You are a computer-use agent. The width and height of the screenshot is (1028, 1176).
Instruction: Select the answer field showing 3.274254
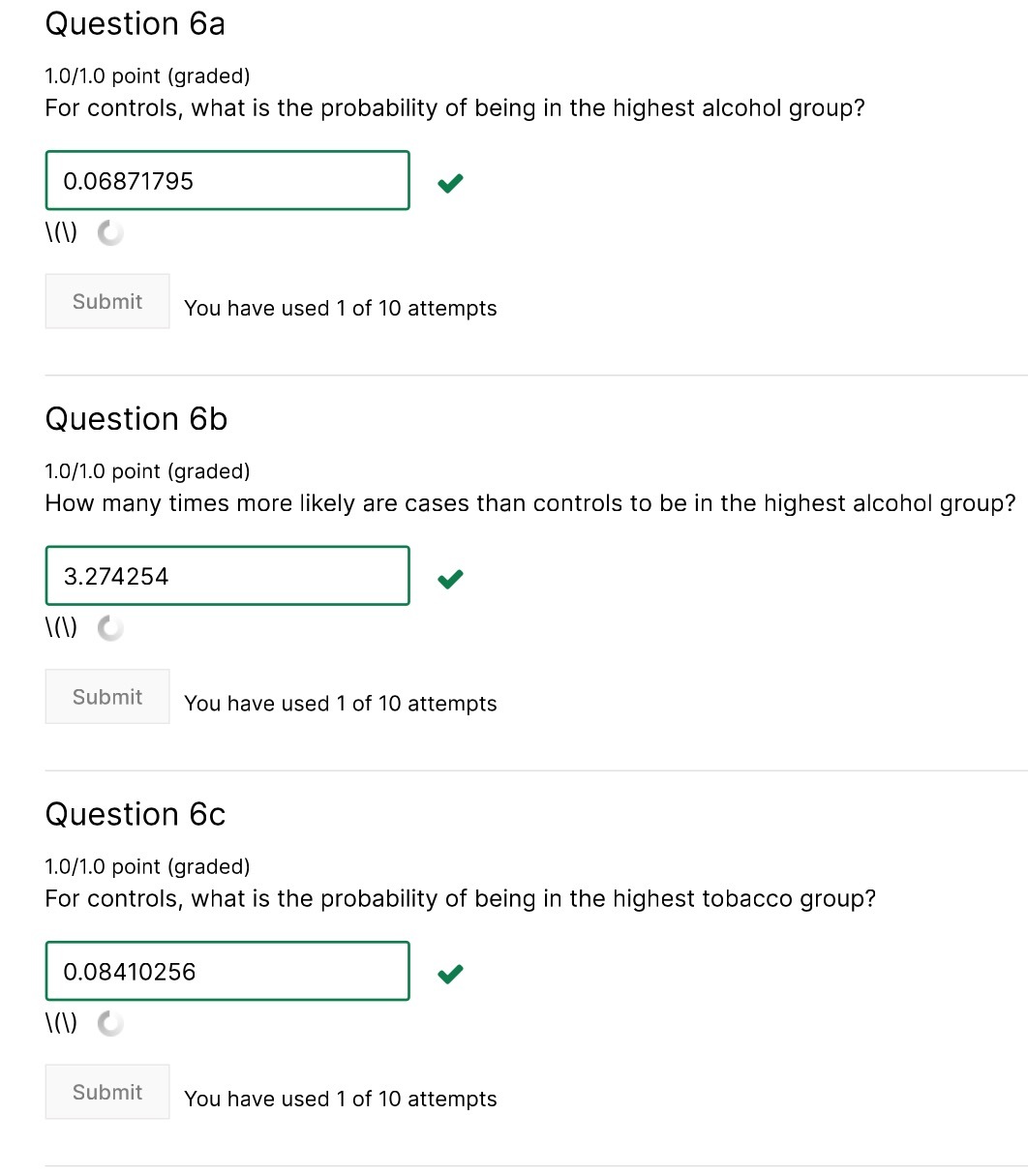(x=227, y=575)
